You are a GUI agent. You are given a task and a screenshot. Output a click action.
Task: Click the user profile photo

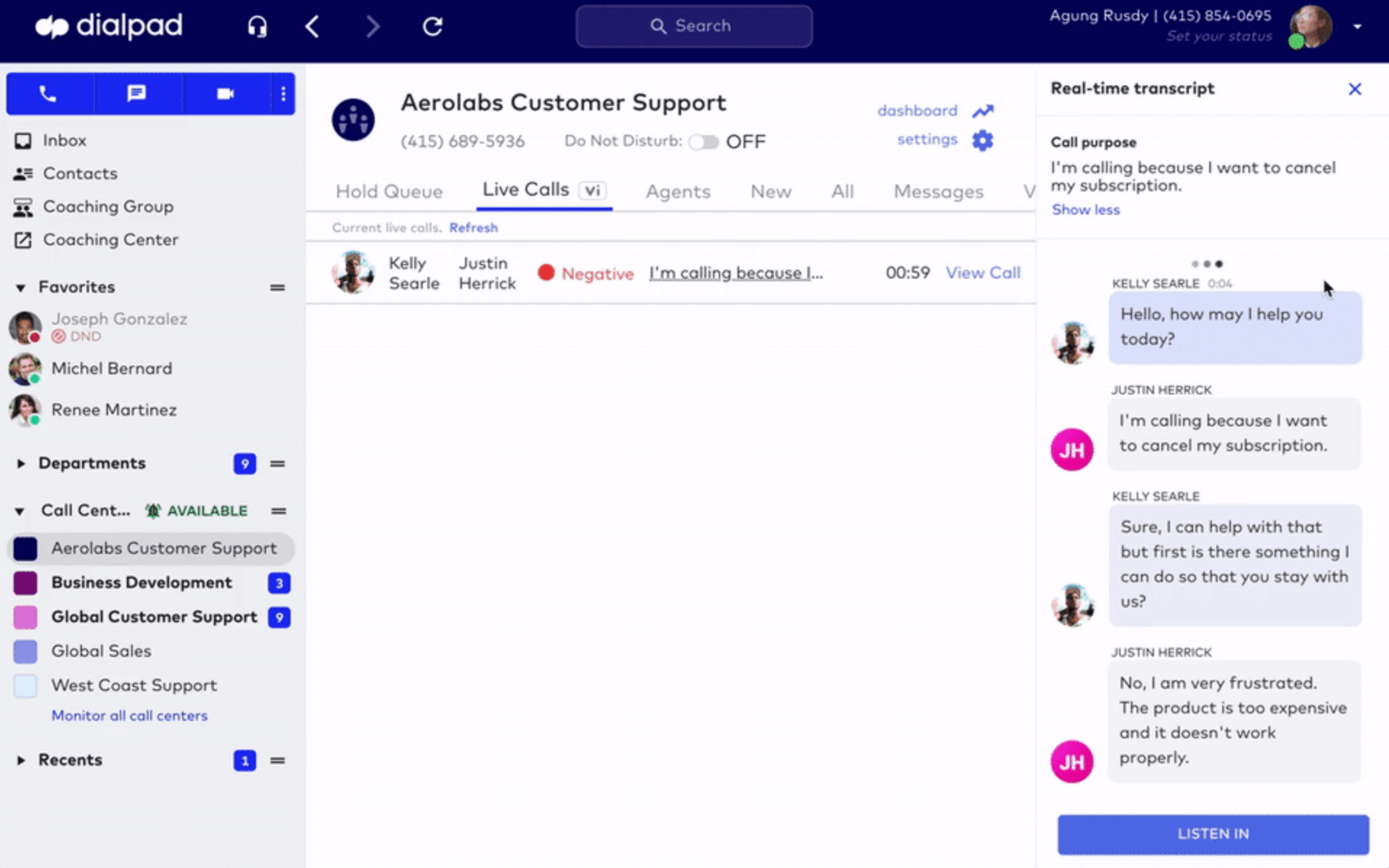1311,27
